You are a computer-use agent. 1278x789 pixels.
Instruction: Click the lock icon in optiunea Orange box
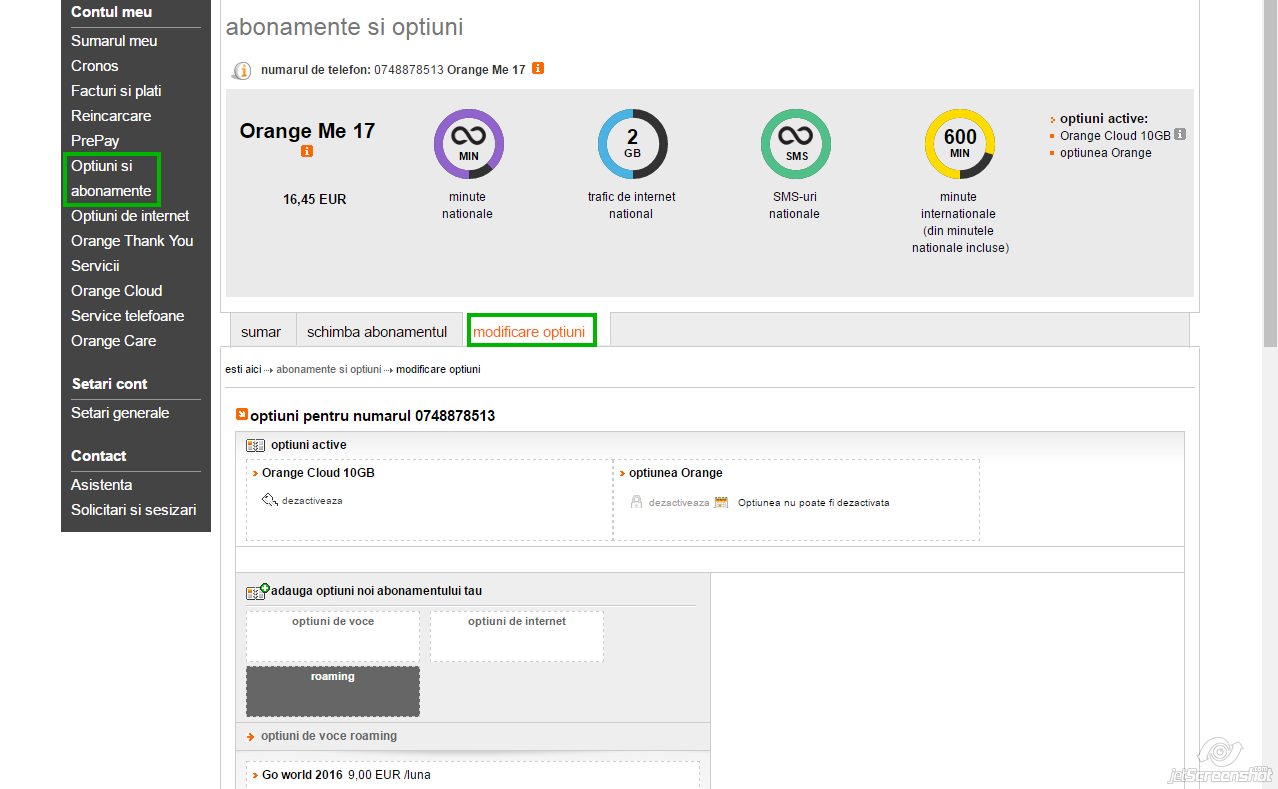coord(636,502)
